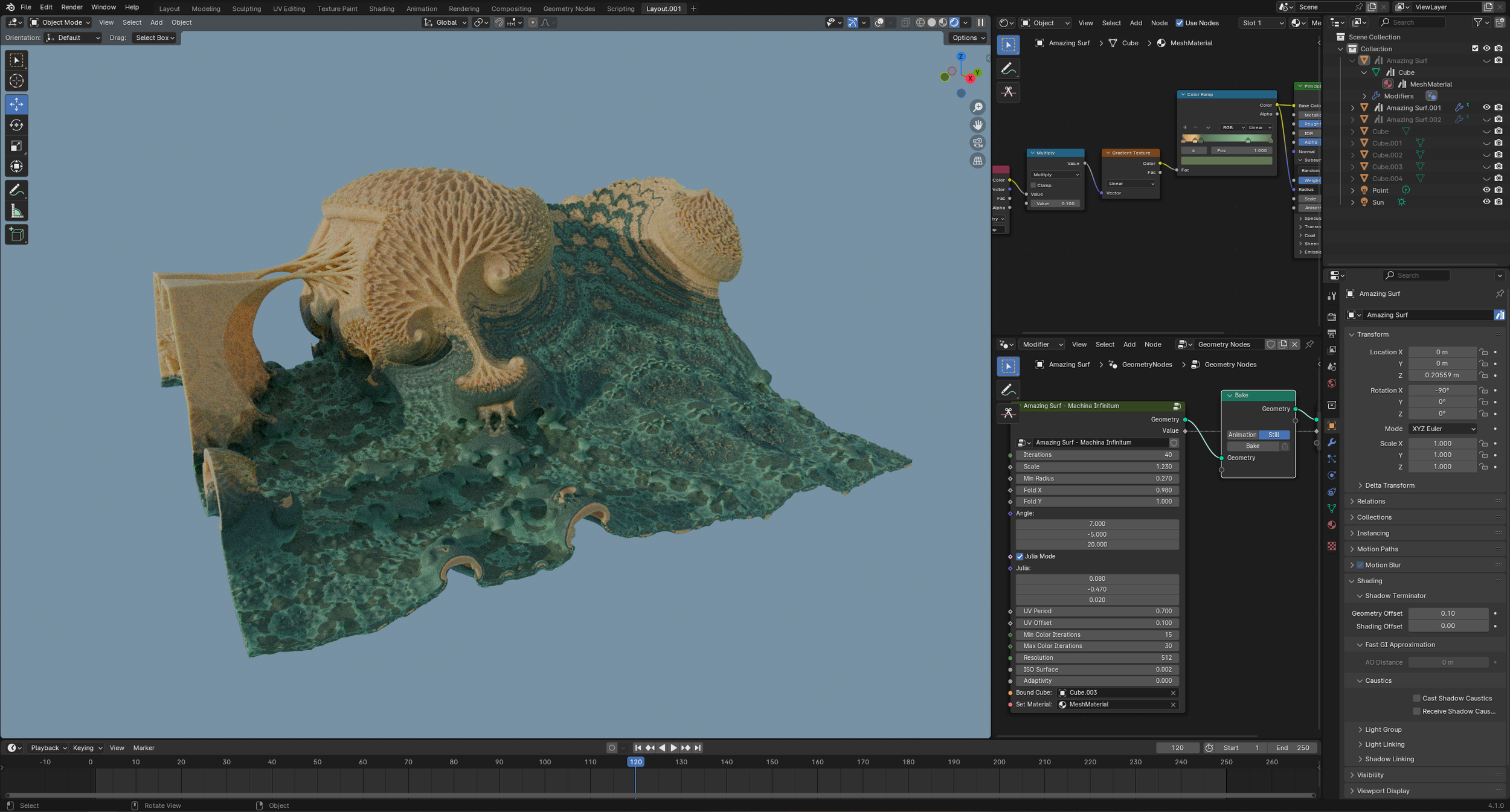Viewport: 1510px width, 812px height.
Task: Click the Bake button in Bake node
Action: point(1252,446)
